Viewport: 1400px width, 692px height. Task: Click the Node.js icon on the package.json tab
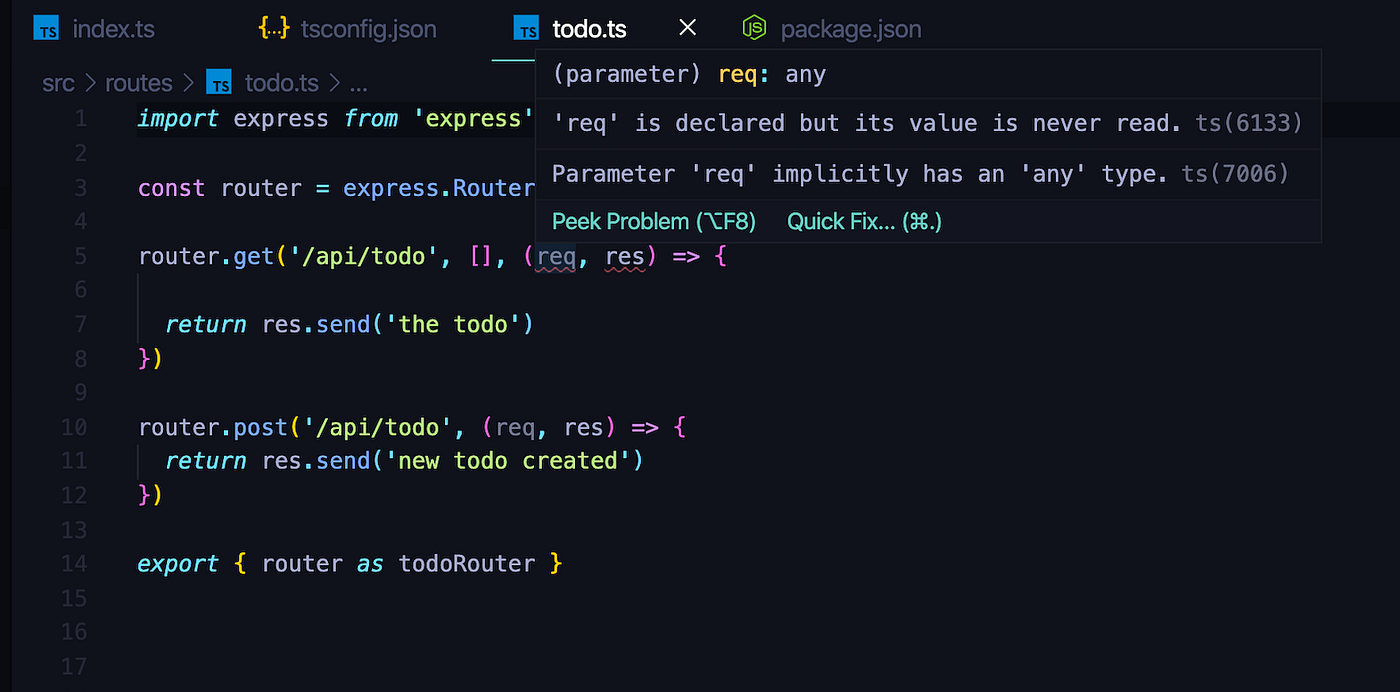[754, 29]
